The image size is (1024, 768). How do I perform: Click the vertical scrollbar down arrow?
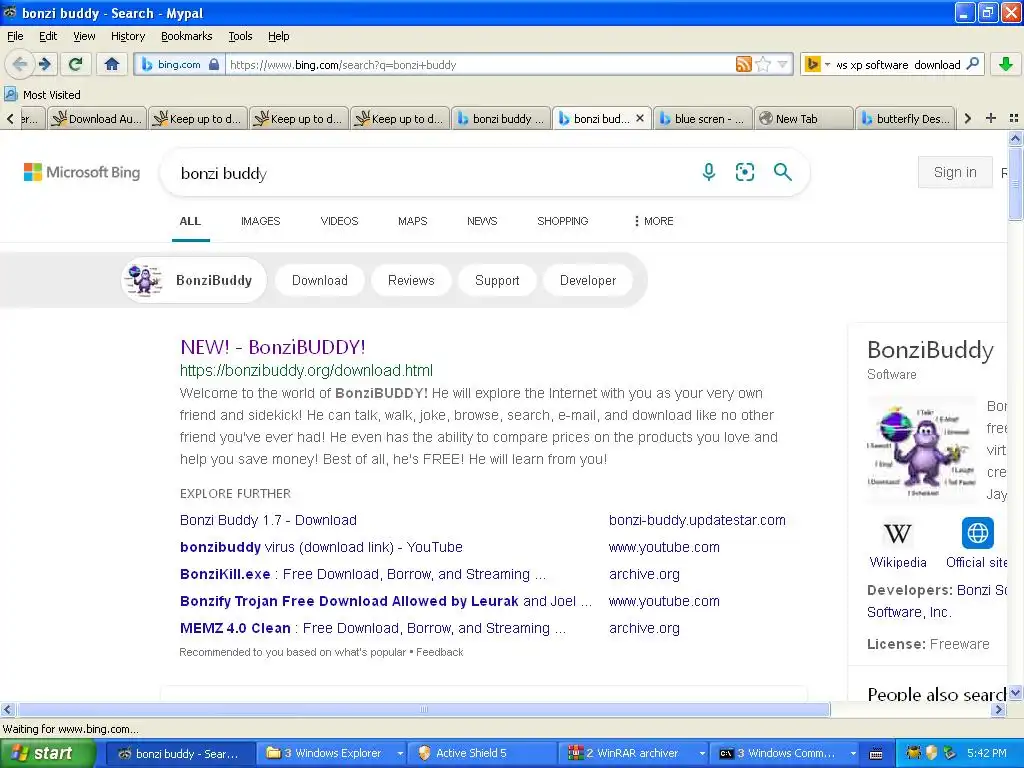pyautogui.click(x=1015, y=692)
